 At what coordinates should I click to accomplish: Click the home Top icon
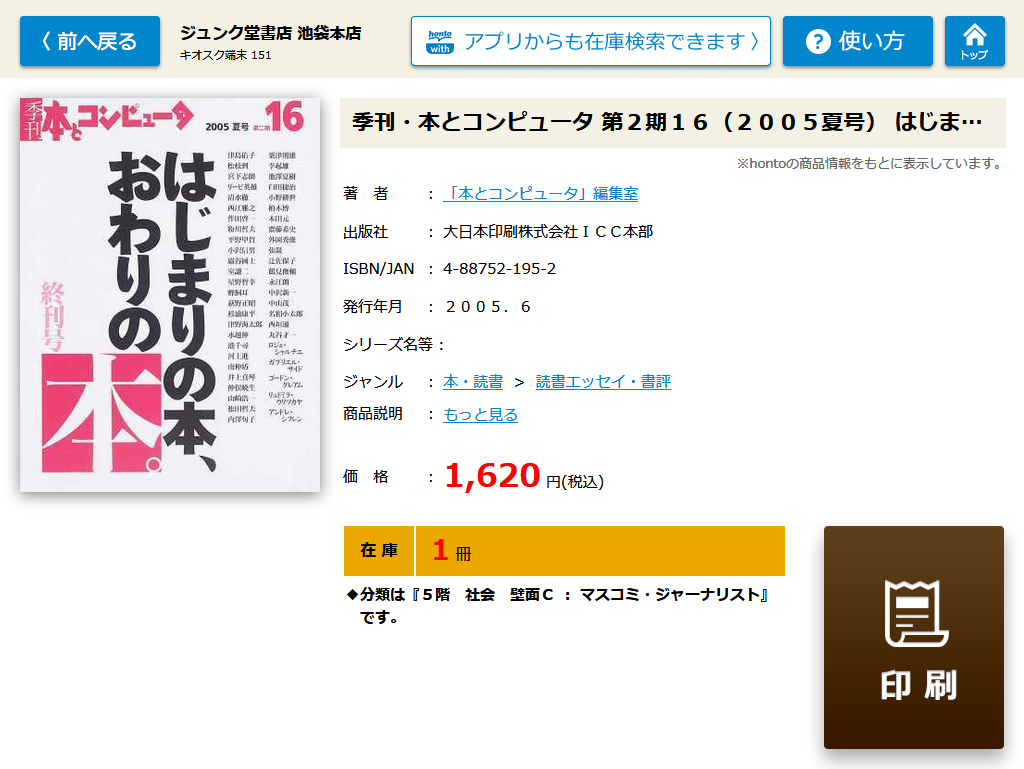coord(974,34)
